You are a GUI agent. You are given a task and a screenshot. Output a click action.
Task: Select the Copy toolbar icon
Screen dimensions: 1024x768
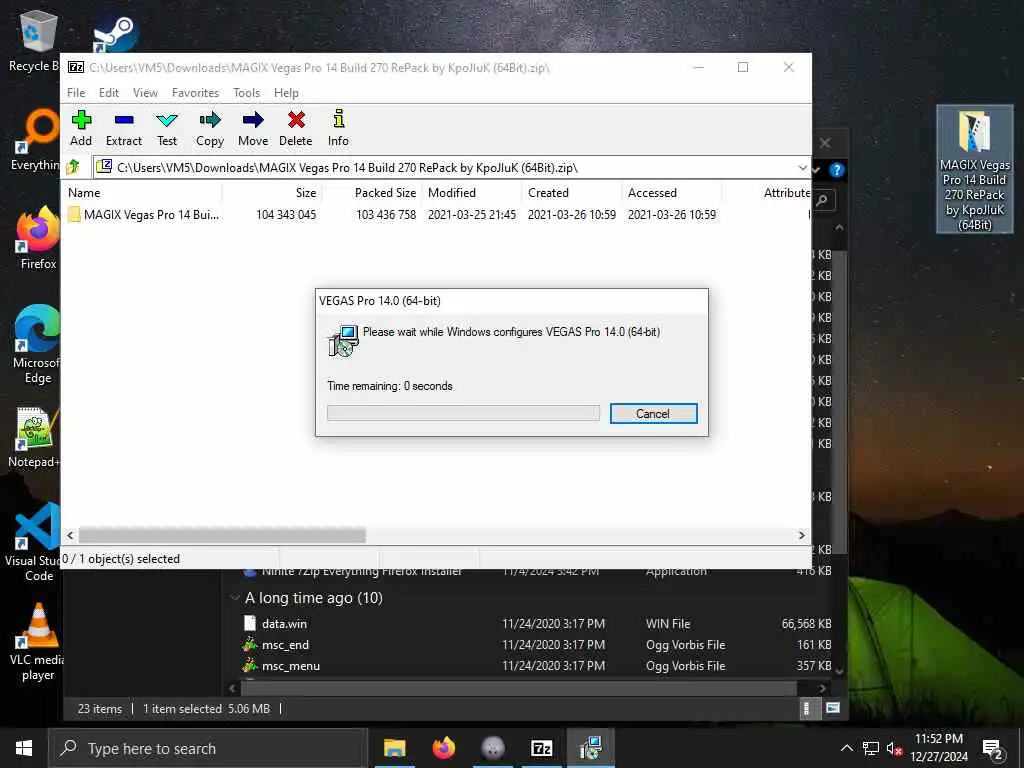[210, 128]
